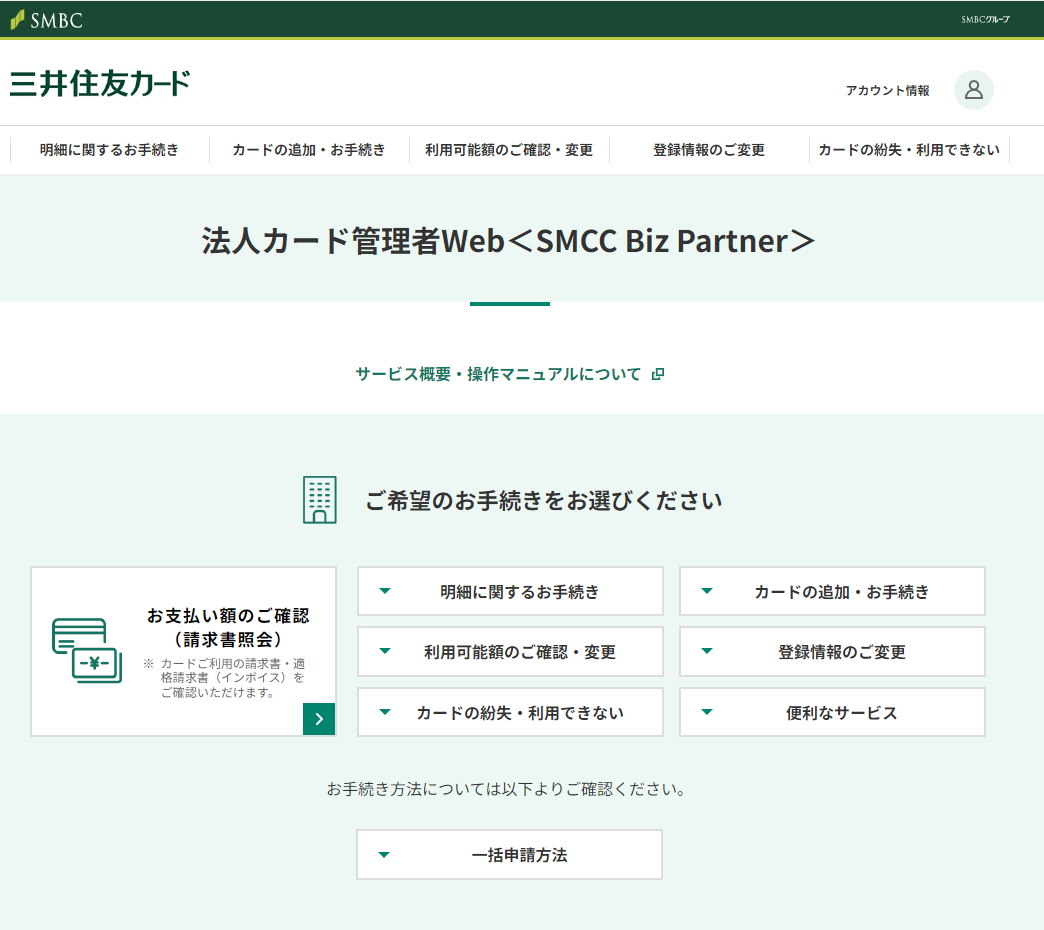Screen dimensions: 1044x930
Task: Open サービス概要・操作マニュアルについて link
Action: point(498,374)
